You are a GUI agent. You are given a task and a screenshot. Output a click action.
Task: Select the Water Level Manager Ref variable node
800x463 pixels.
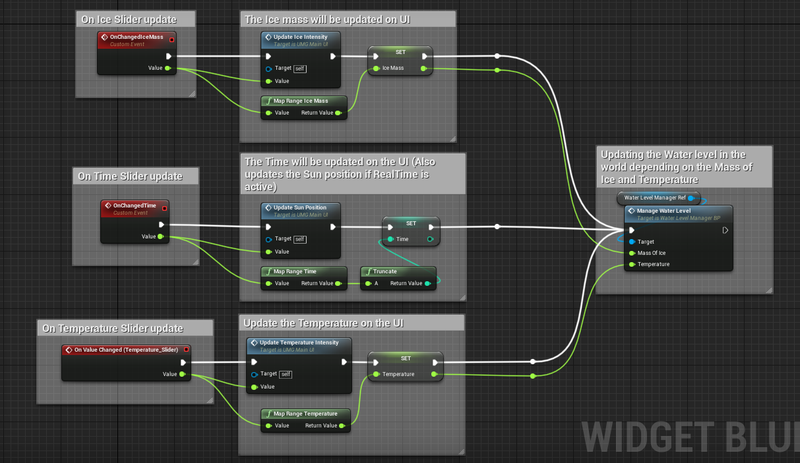click(658, 198)
